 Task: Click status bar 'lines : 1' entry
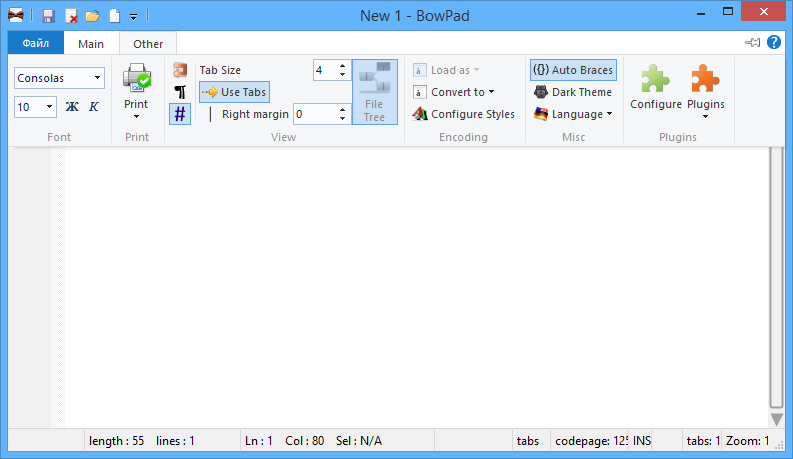(x=175, y=441)
